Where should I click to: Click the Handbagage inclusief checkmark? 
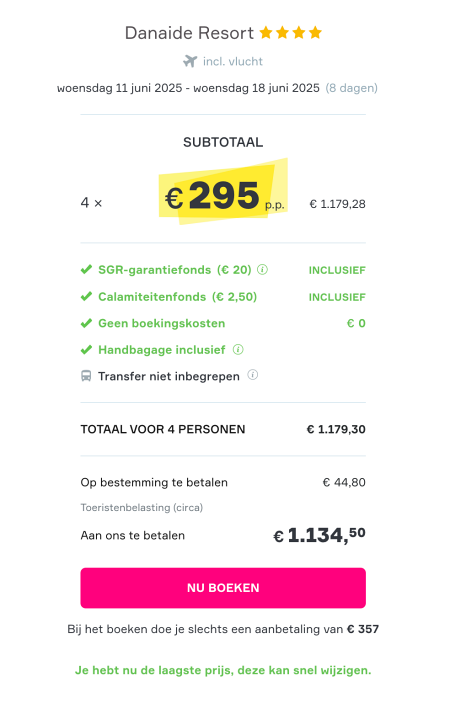[86, 350]
